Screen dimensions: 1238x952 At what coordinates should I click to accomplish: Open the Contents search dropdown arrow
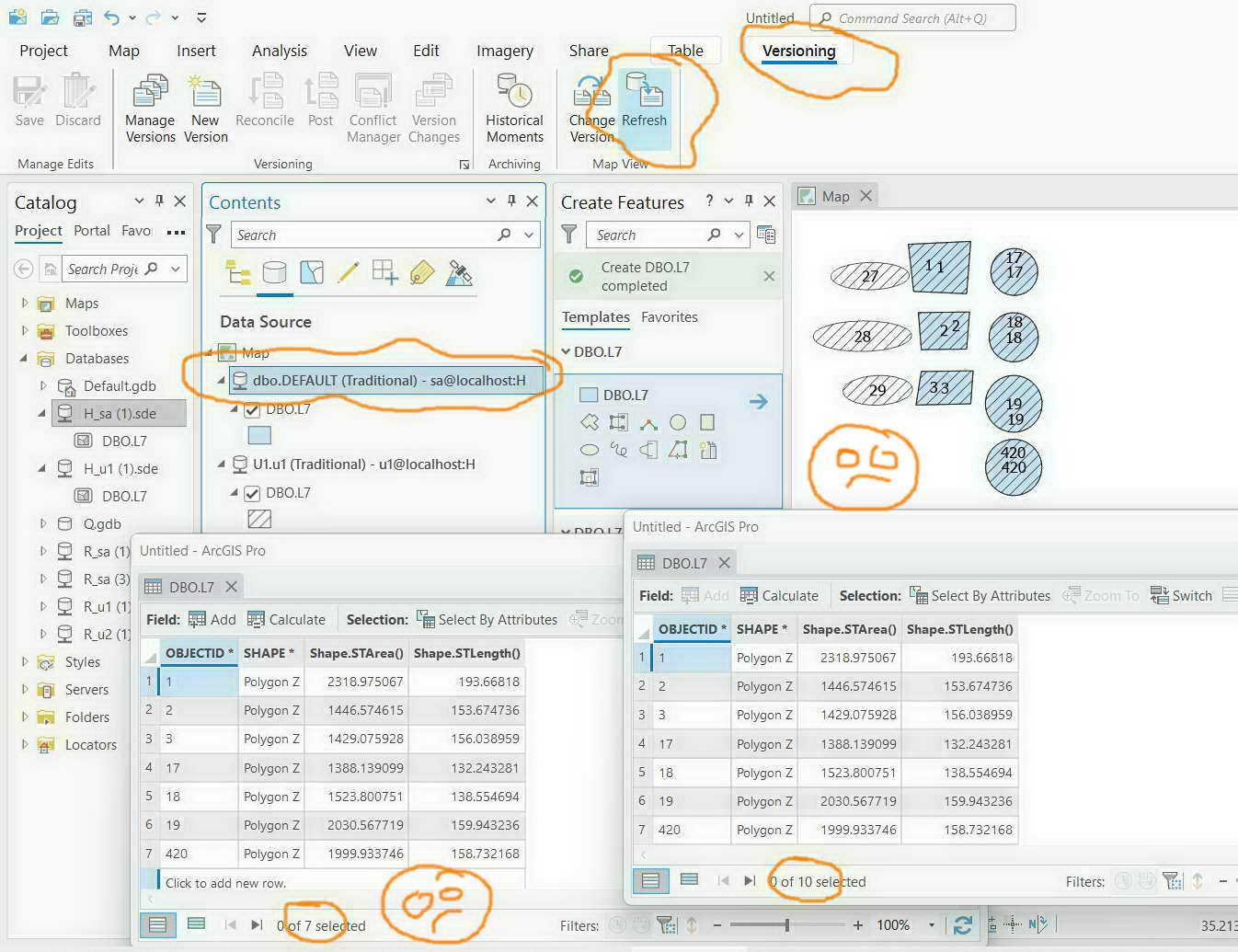pos(529,235)
